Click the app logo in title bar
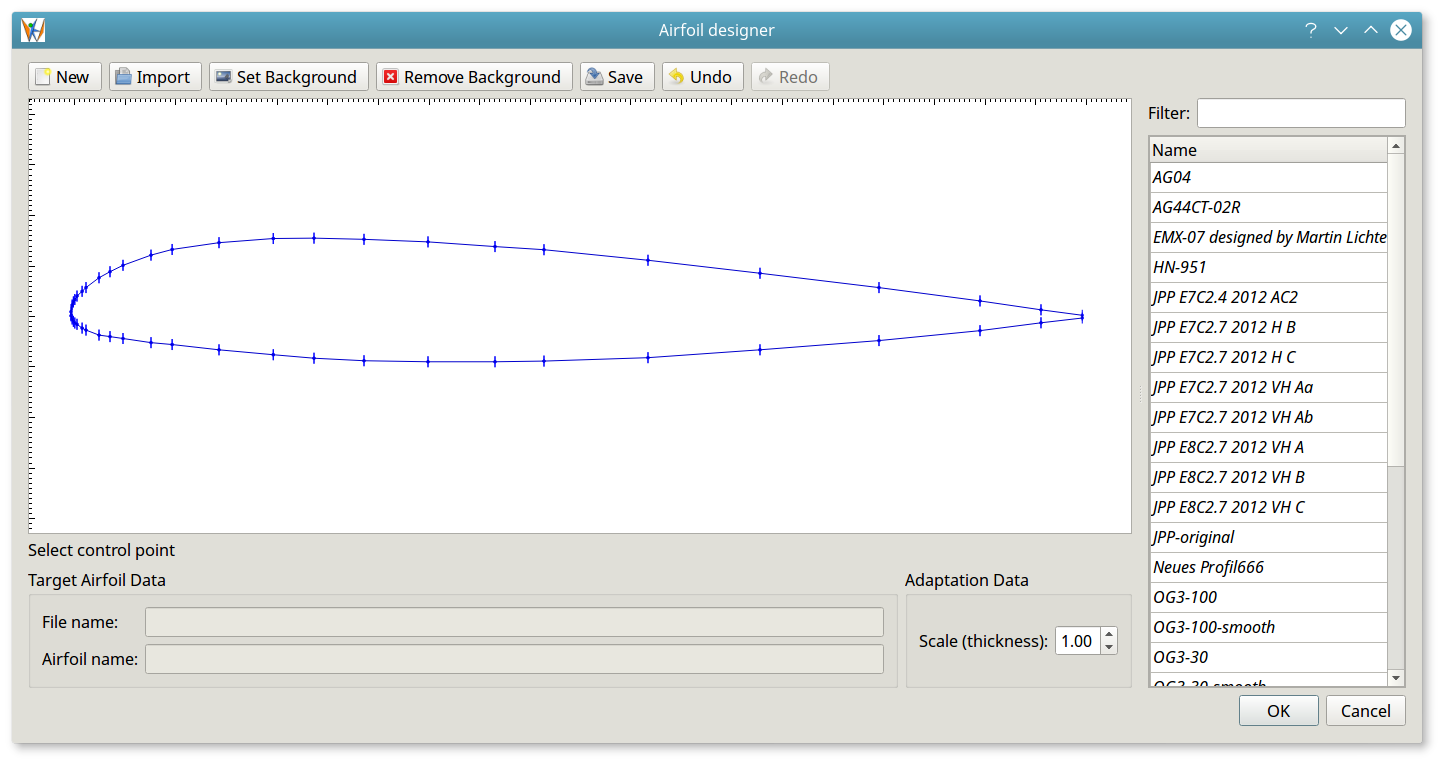The height and width of the screenshot is (764, 1443). click(33, 30)
